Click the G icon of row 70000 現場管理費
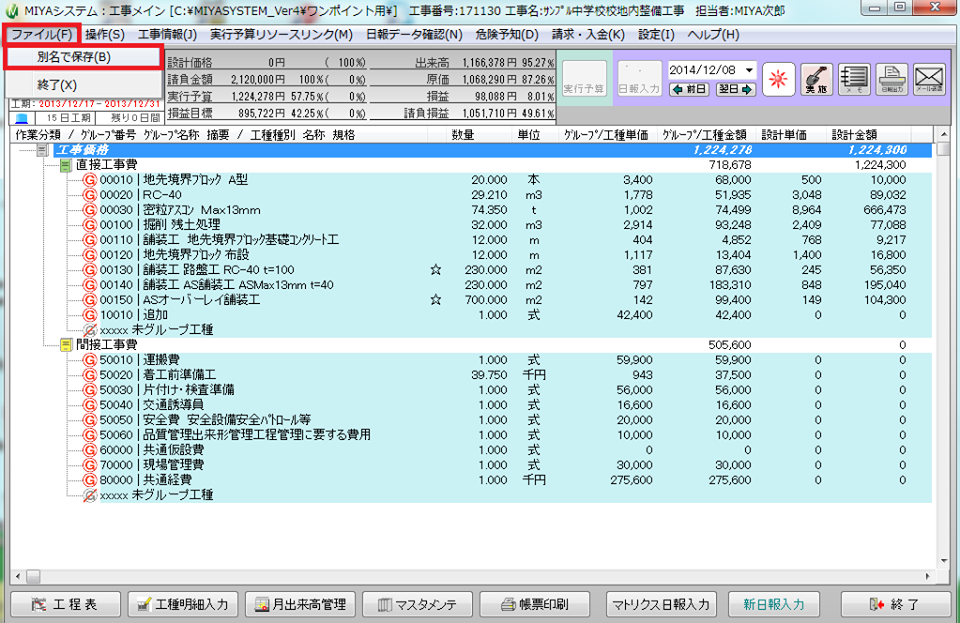This screenshot has height=623, width=960. (x=90, y=465)
